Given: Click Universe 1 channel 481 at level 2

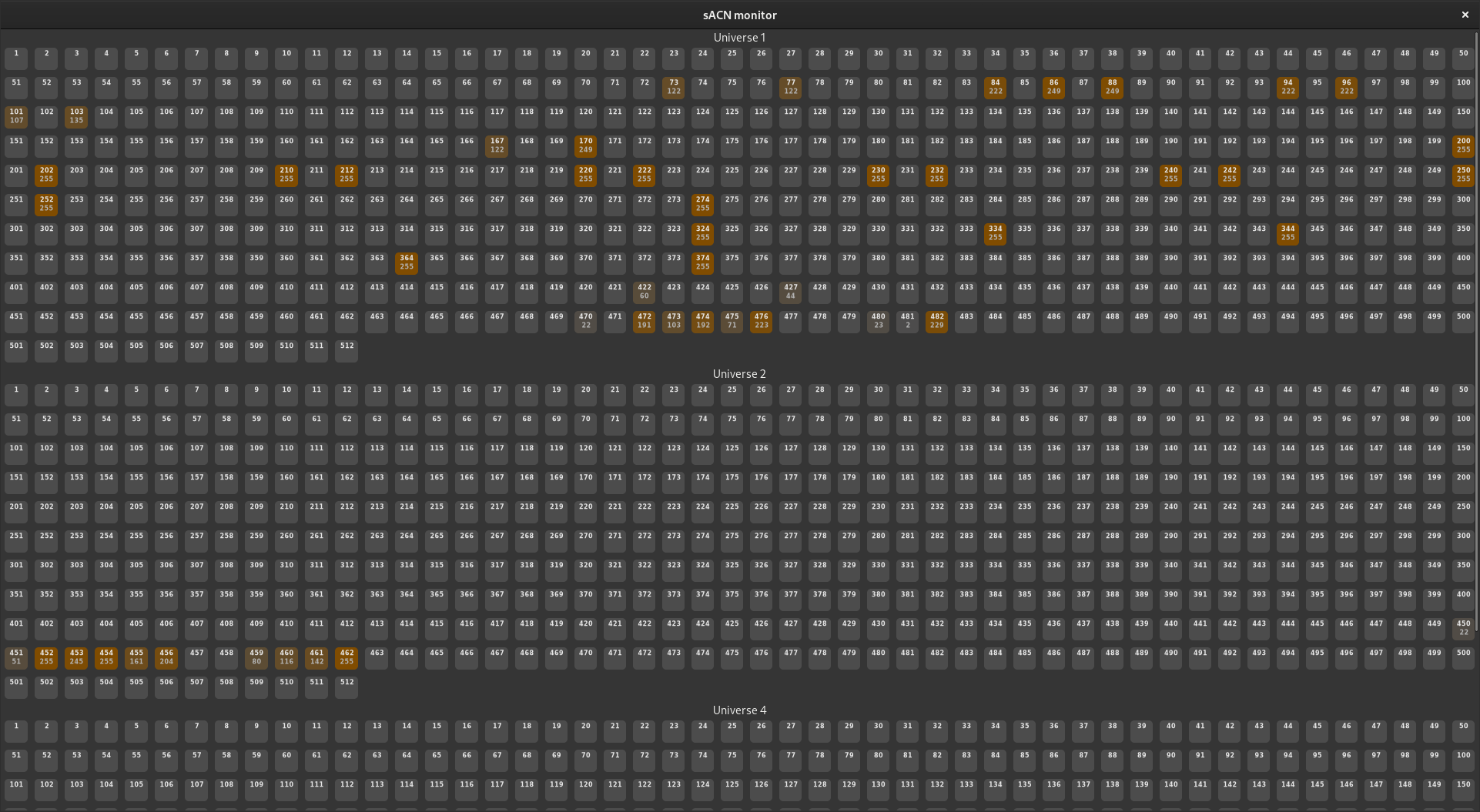Looking at the screenshot, I should [908, 321].
